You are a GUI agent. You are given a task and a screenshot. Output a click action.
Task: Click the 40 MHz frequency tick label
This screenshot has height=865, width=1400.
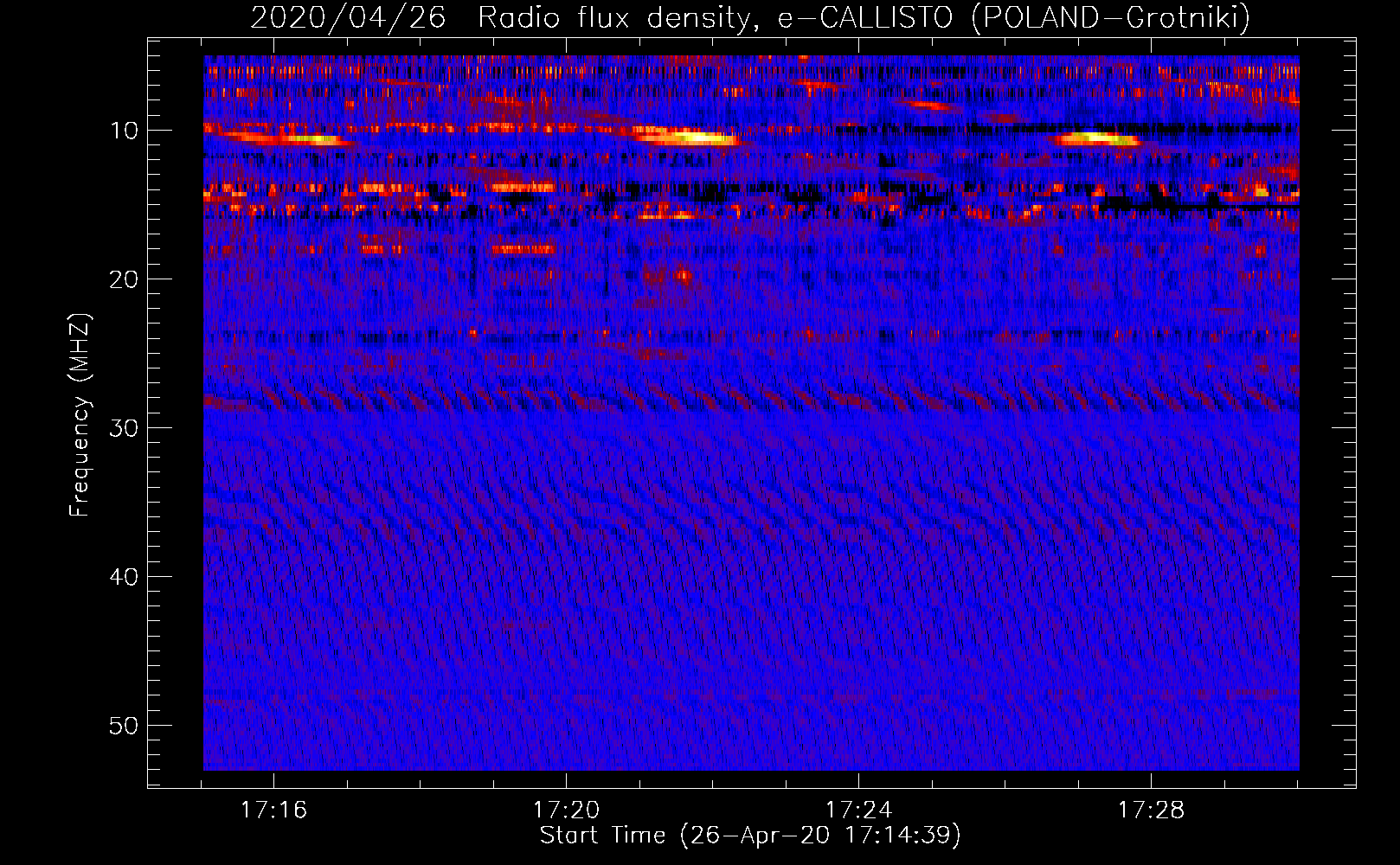click(125, 577)
